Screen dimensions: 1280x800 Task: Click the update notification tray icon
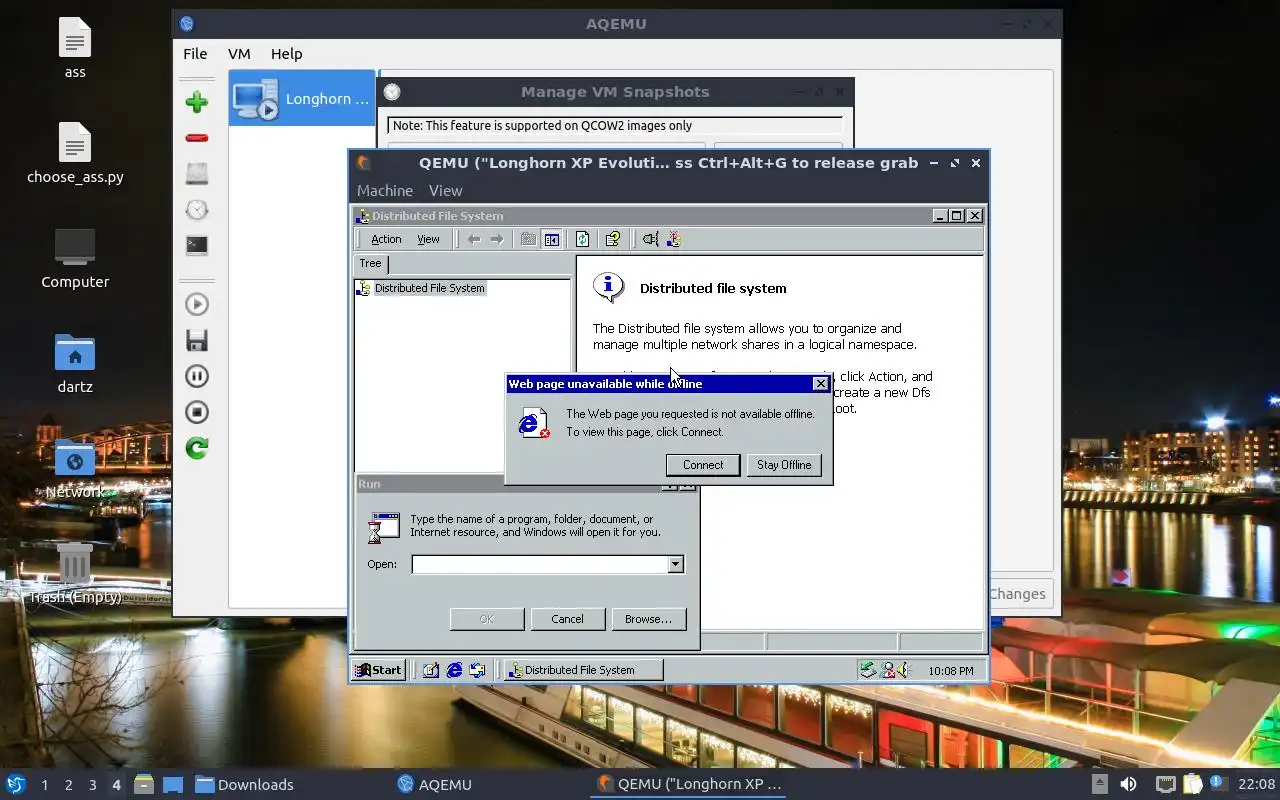(x=1218, y=784)
